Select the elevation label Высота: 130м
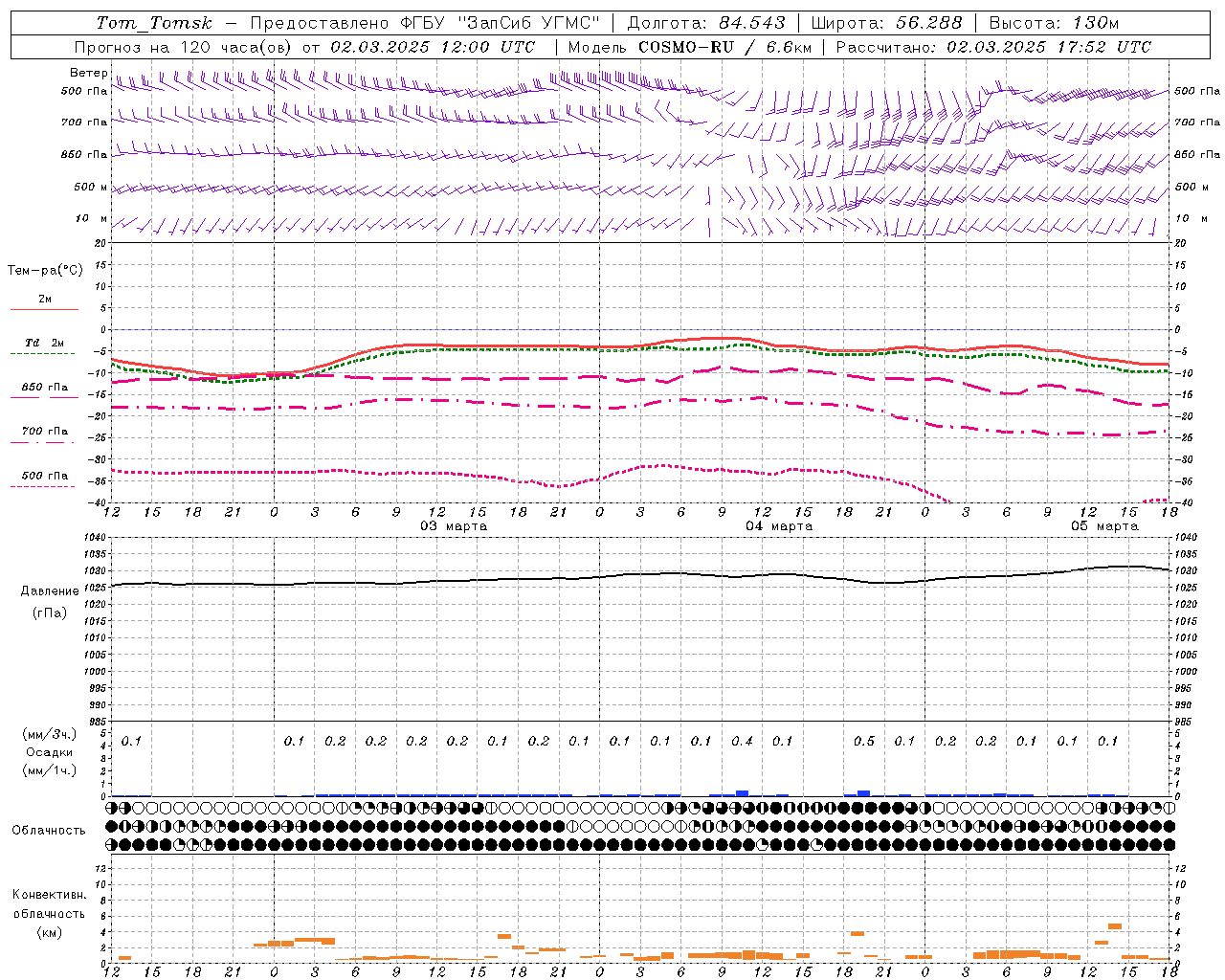The width and height of the screenshot is (1225, 980). tap(1054, 23)
